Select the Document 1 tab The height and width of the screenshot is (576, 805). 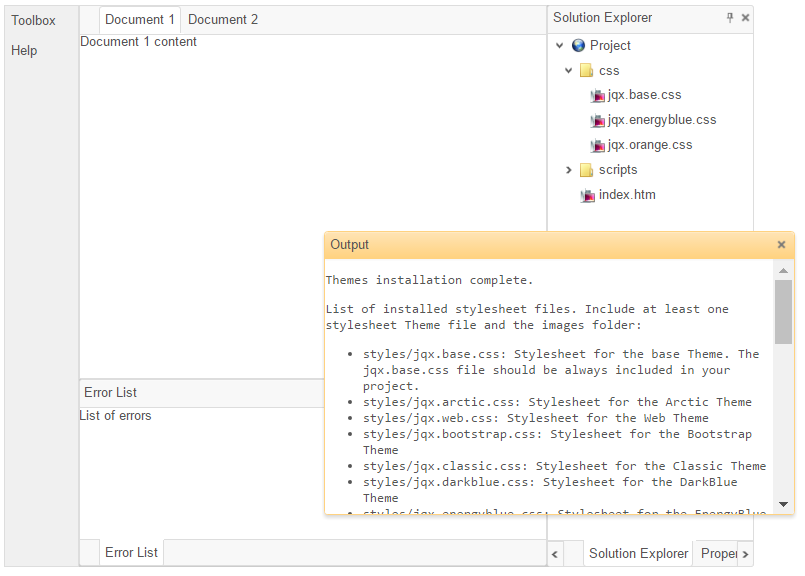140,20
